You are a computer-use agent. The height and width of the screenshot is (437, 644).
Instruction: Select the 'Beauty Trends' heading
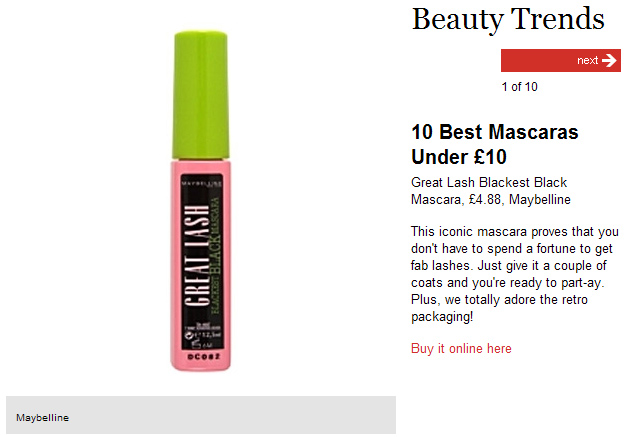tap(508, 19)
